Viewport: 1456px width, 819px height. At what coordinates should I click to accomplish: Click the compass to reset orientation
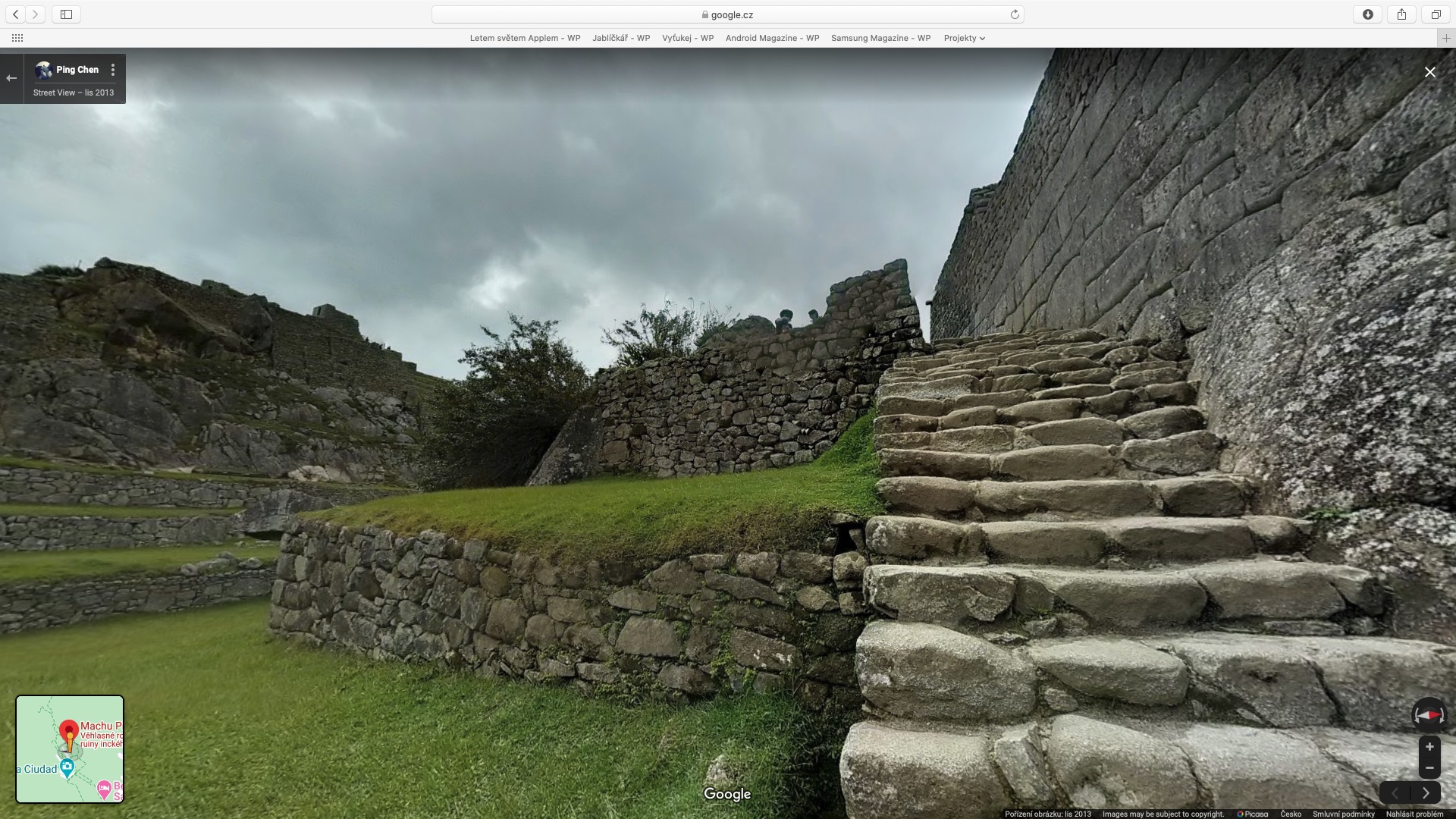(x=1429, y=715)
